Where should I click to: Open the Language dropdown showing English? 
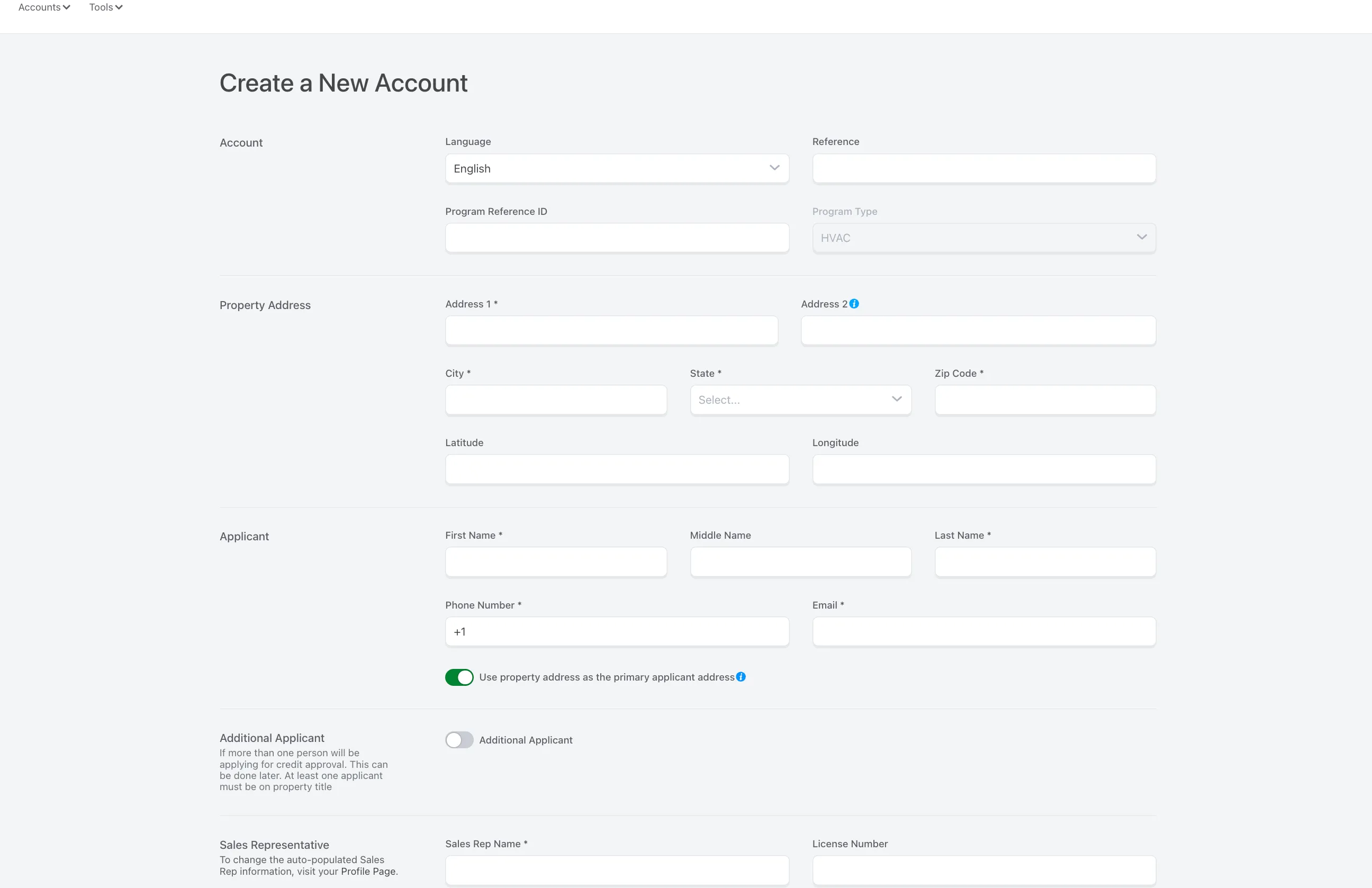(617, 168)
